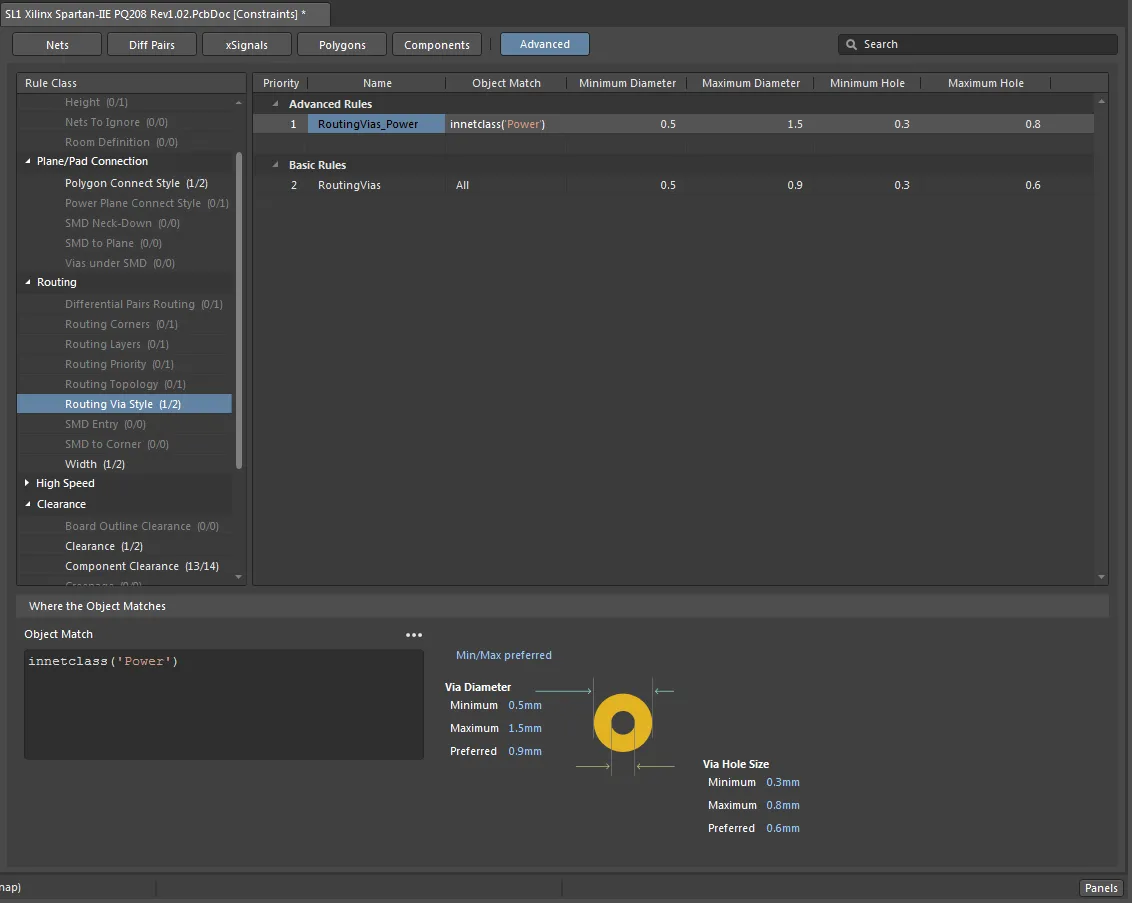Select Board Outline Clearance rule class
Viewport: 1132px width, 903px height.
click(x=142, y=526)
